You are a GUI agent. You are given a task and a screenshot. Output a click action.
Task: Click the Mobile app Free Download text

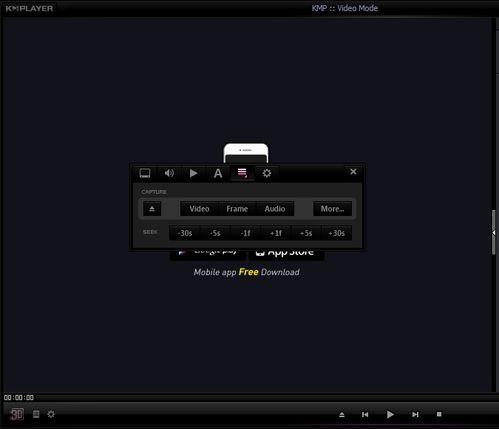pos(246,272)
